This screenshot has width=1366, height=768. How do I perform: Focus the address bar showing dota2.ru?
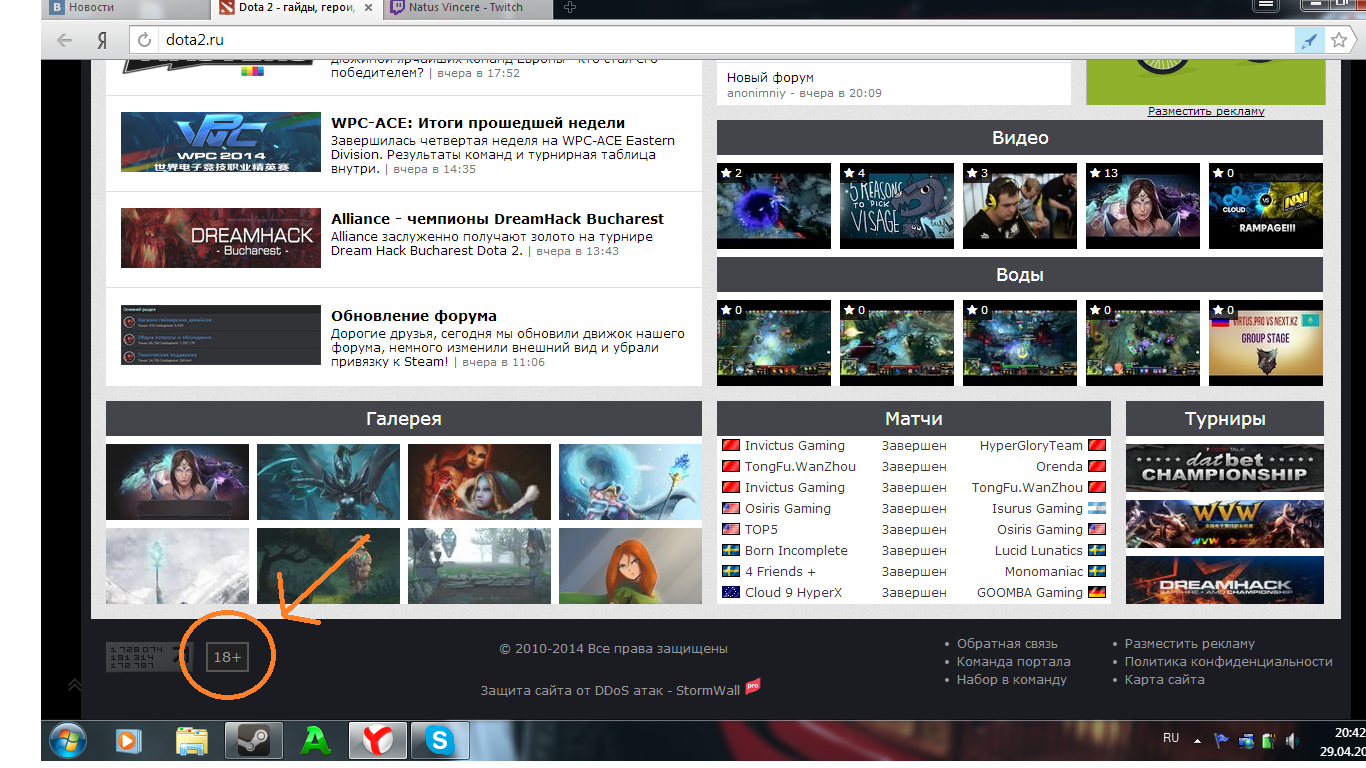[710, 41]
